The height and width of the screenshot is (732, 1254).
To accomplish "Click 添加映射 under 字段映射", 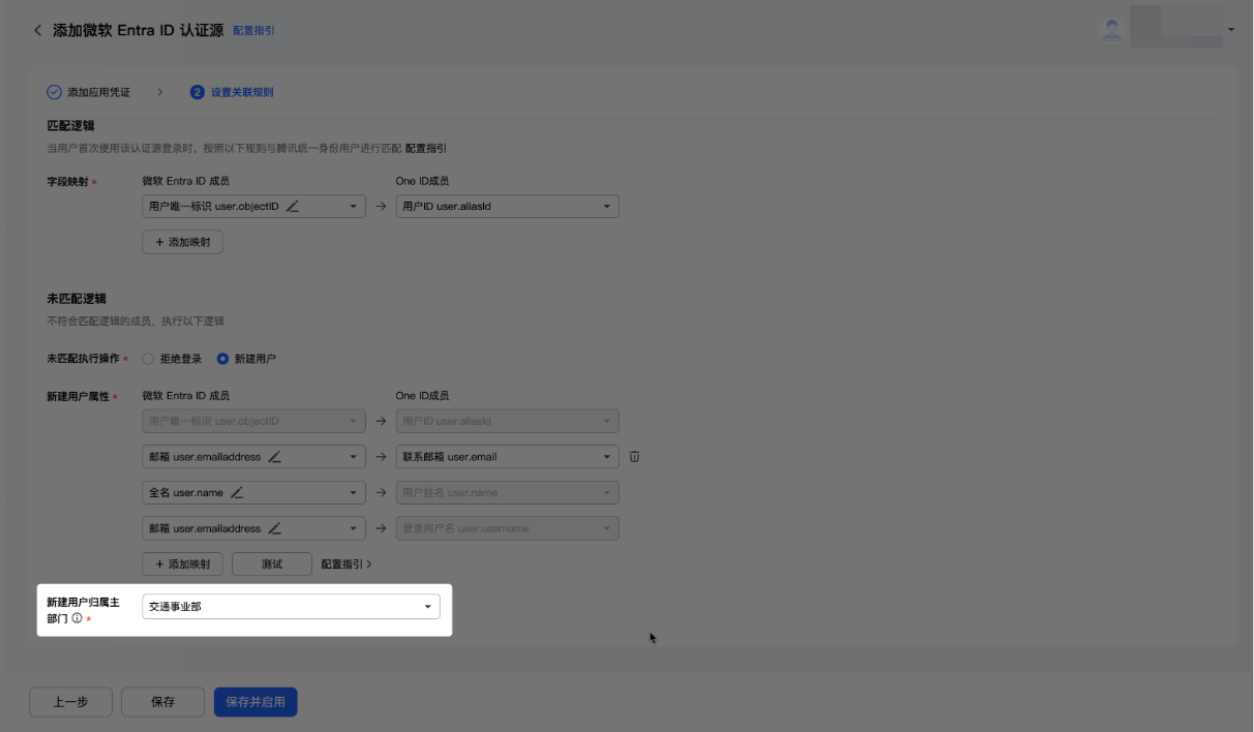I will coord(183,242).
